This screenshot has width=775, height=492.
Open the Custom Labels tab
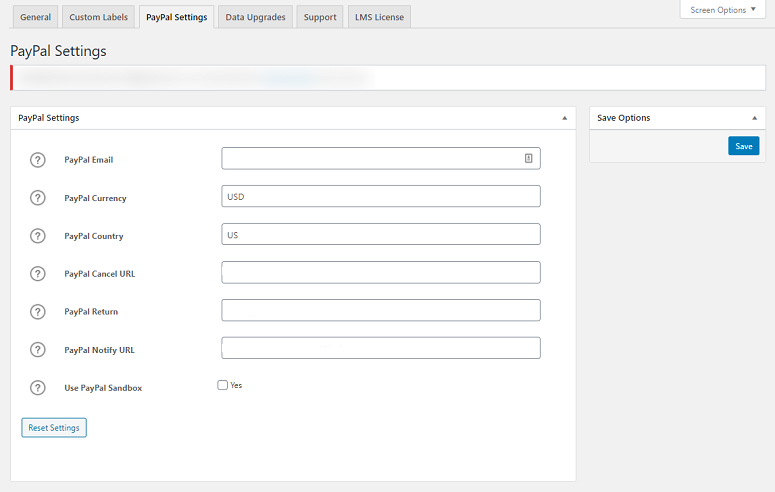98,17
